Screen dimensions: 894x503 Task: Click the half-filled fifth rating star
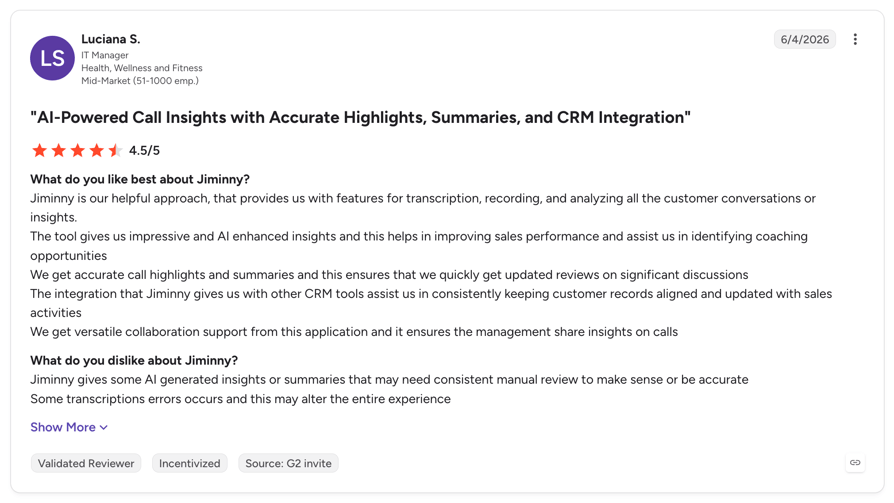(x=115, y=151)
